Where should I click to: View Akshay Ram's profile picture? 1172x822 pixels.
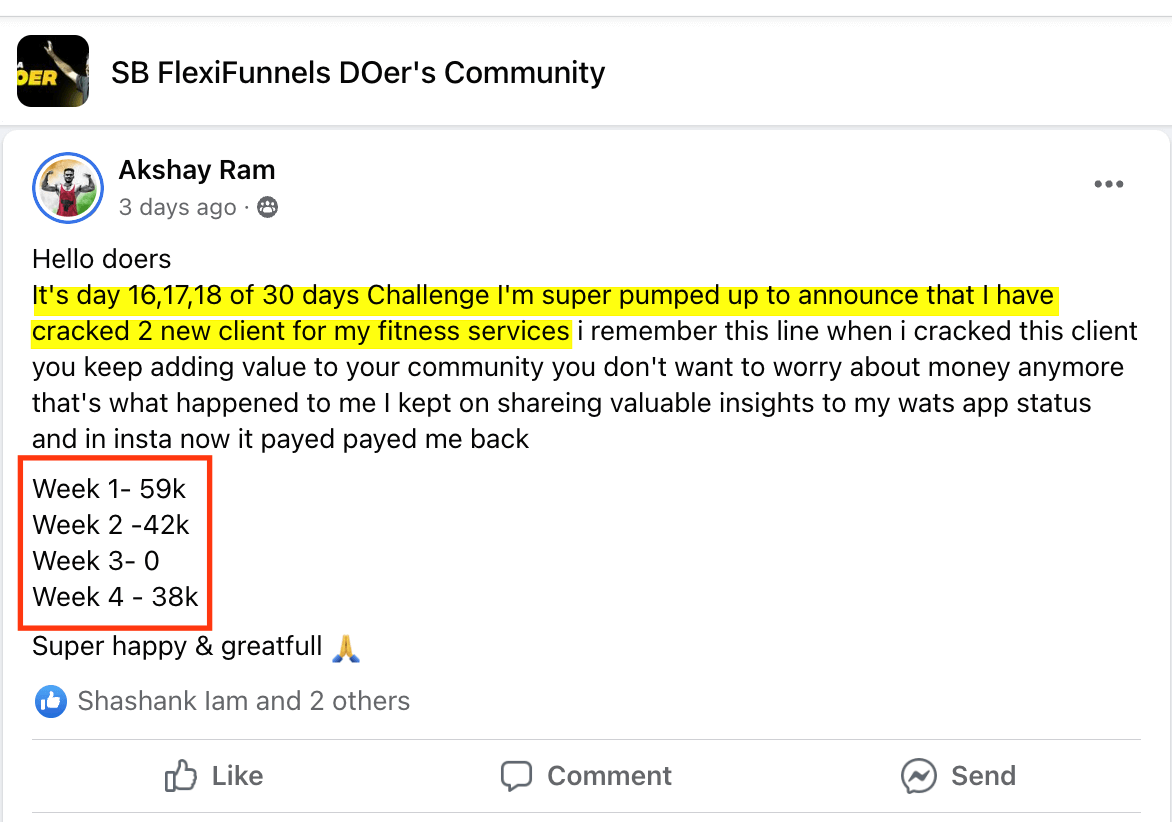pos(68,187)
